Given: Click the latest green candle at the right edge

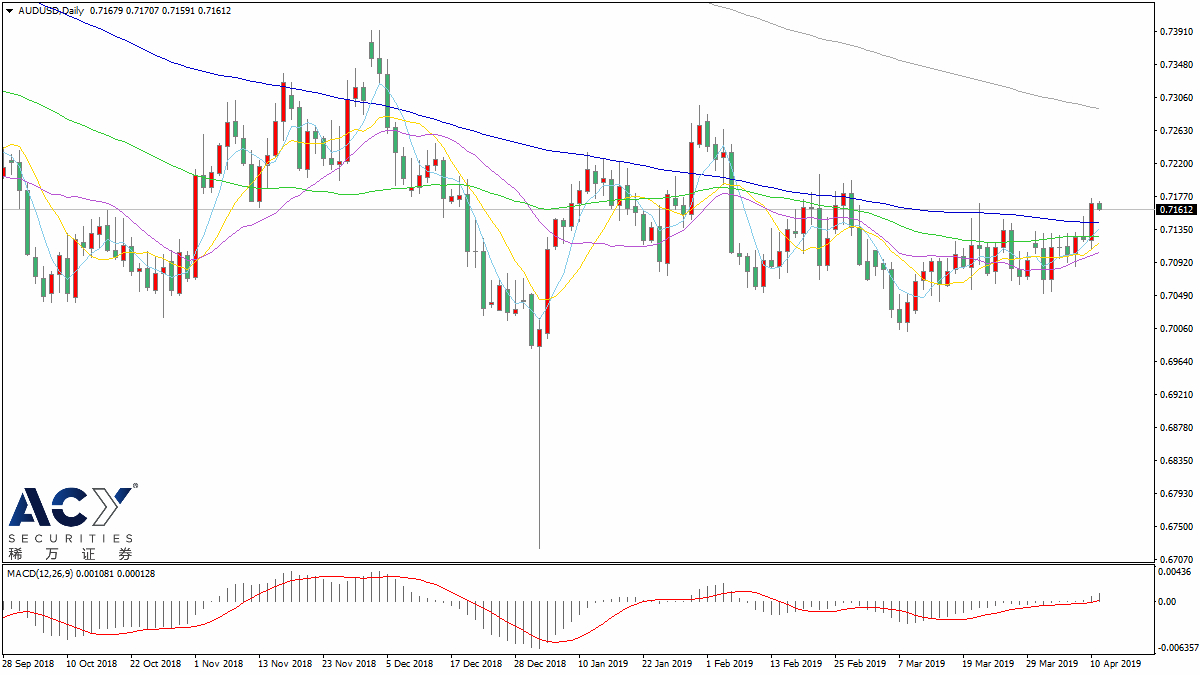Looking at the screenshot, I should point(1100,205).
